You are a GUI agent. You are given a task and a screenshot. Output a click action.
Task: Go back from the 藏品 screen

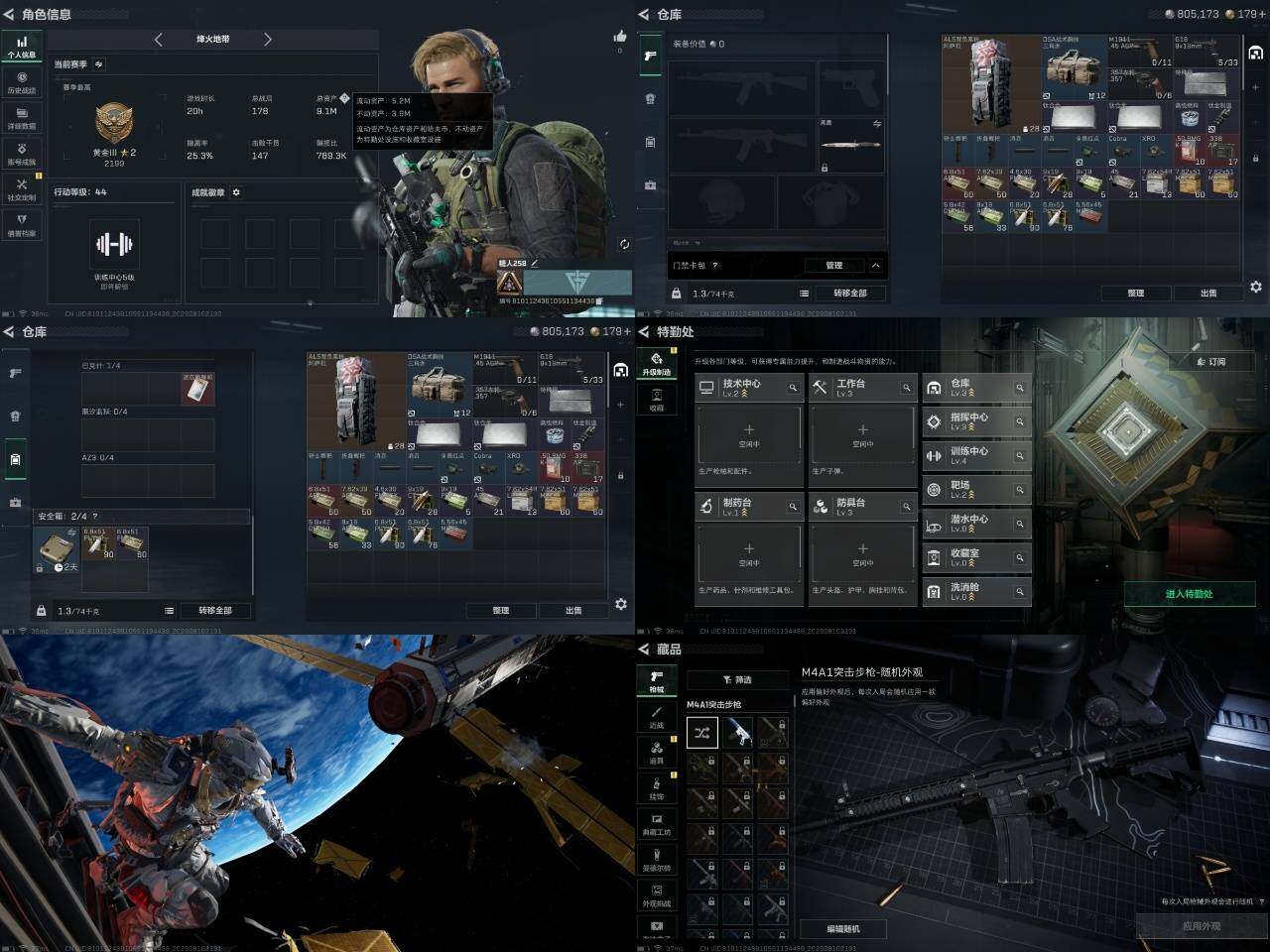pos(643,649)
